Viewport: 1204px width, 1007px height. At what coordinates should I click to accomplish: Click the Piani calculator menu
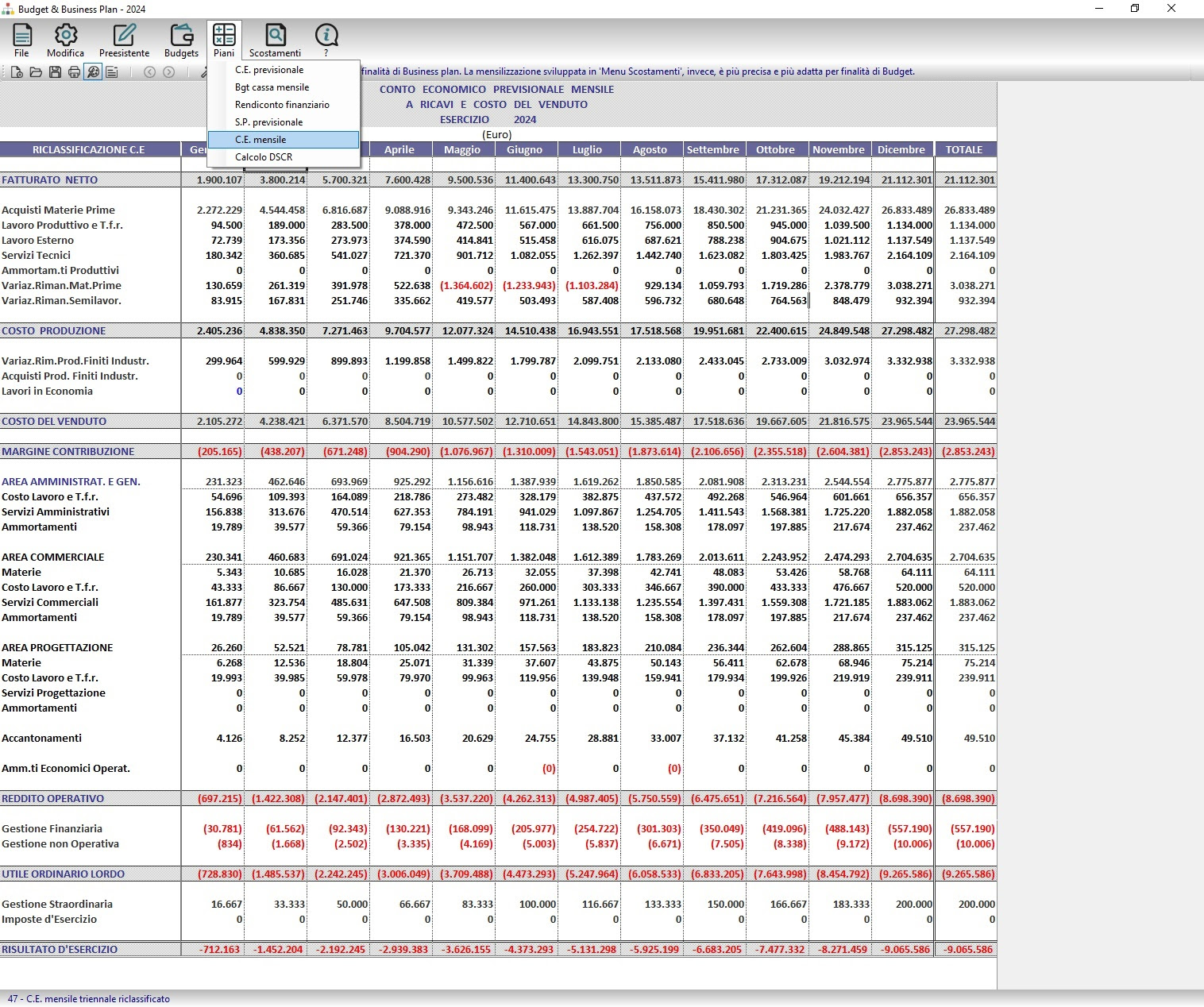click(224, 41)
